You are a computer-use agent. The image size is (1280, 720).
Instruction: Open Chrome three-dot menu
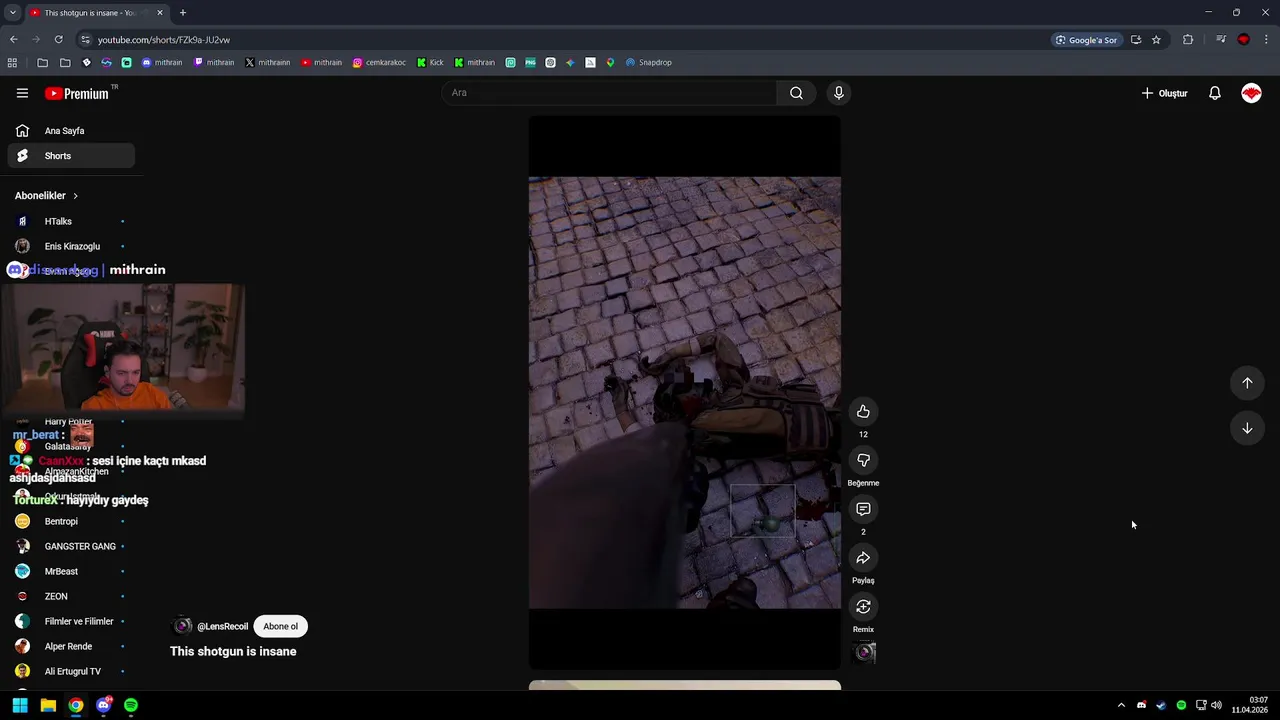pyautogui.click(x=1267, y=40)
